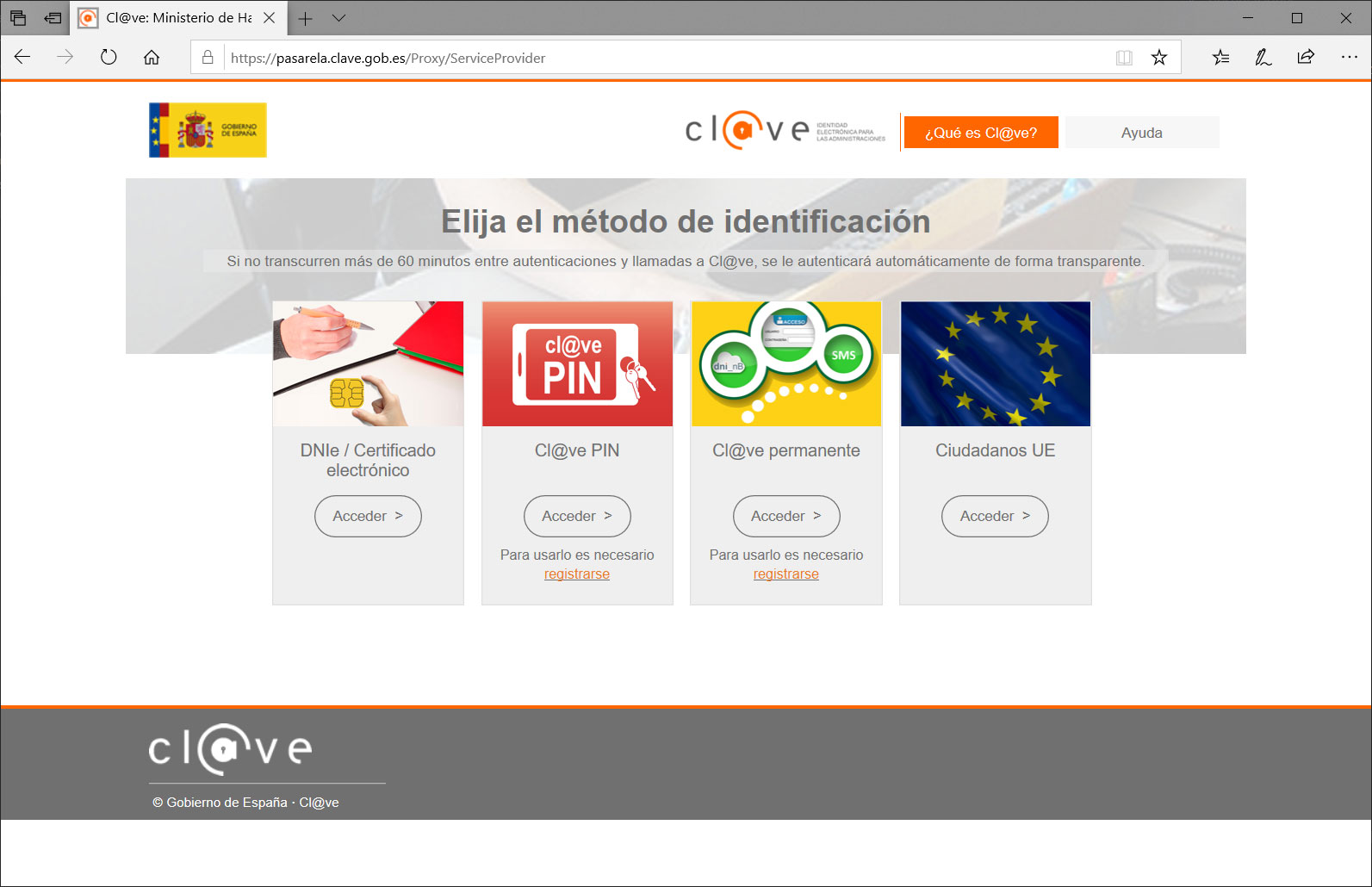The image size is (1372, 887).
Task: Click the Gobierno de España footer text
Action: tap(245, 803)
